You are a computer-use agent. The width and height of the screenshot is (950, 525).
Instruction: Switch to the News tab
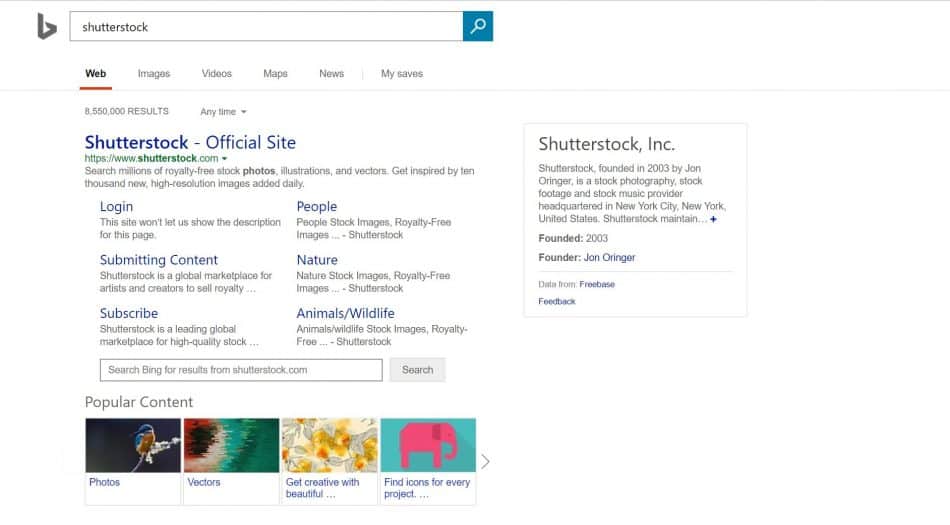331,73
